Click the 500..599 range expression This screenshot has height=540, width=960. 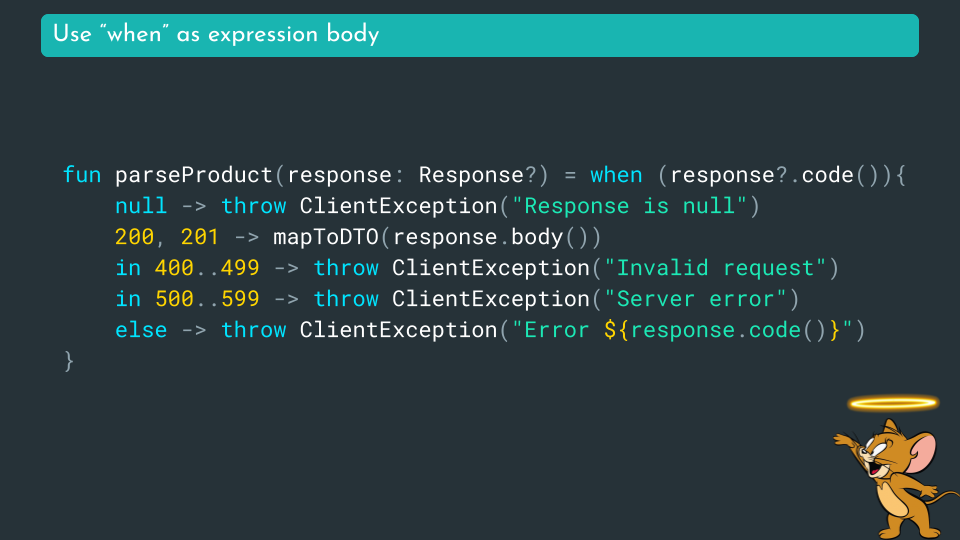pos(207,299)
